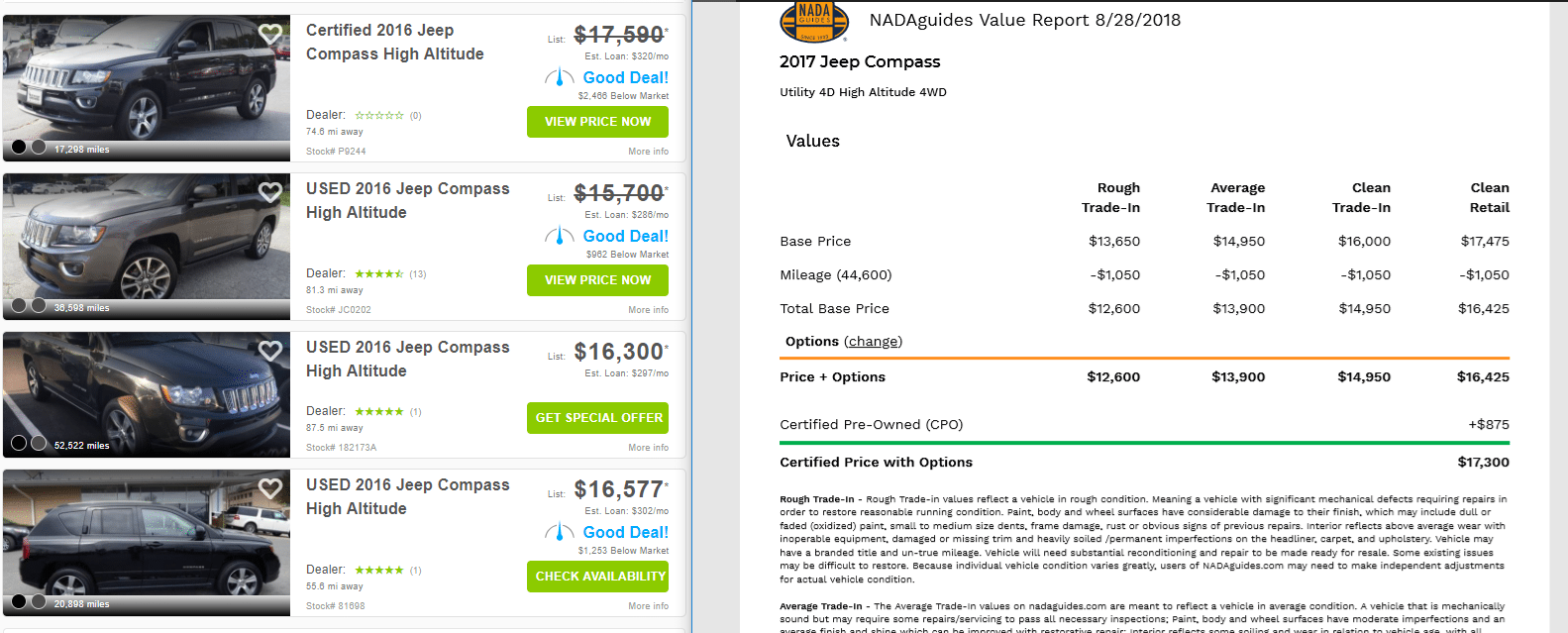Open the Options change link

(x=873, y=342)
